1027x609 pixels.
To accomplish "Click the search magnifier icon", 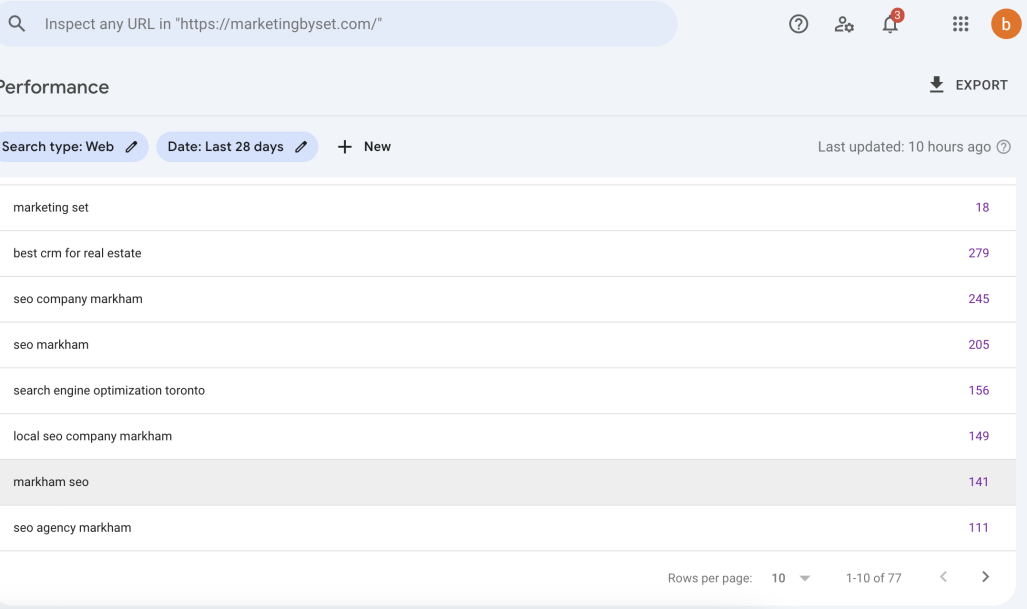I will coord(17,24).
